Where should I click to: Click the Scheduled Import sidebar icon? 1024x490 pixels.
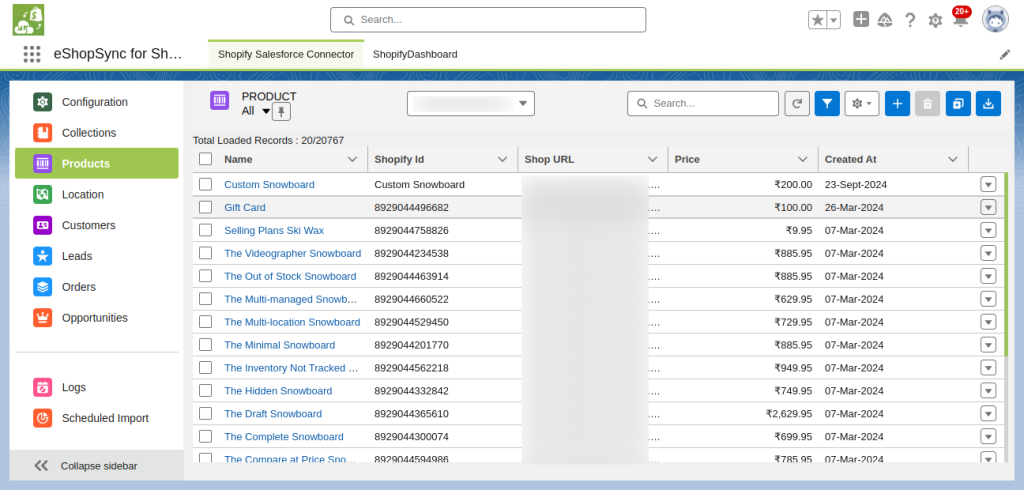[x=42, y=418]
